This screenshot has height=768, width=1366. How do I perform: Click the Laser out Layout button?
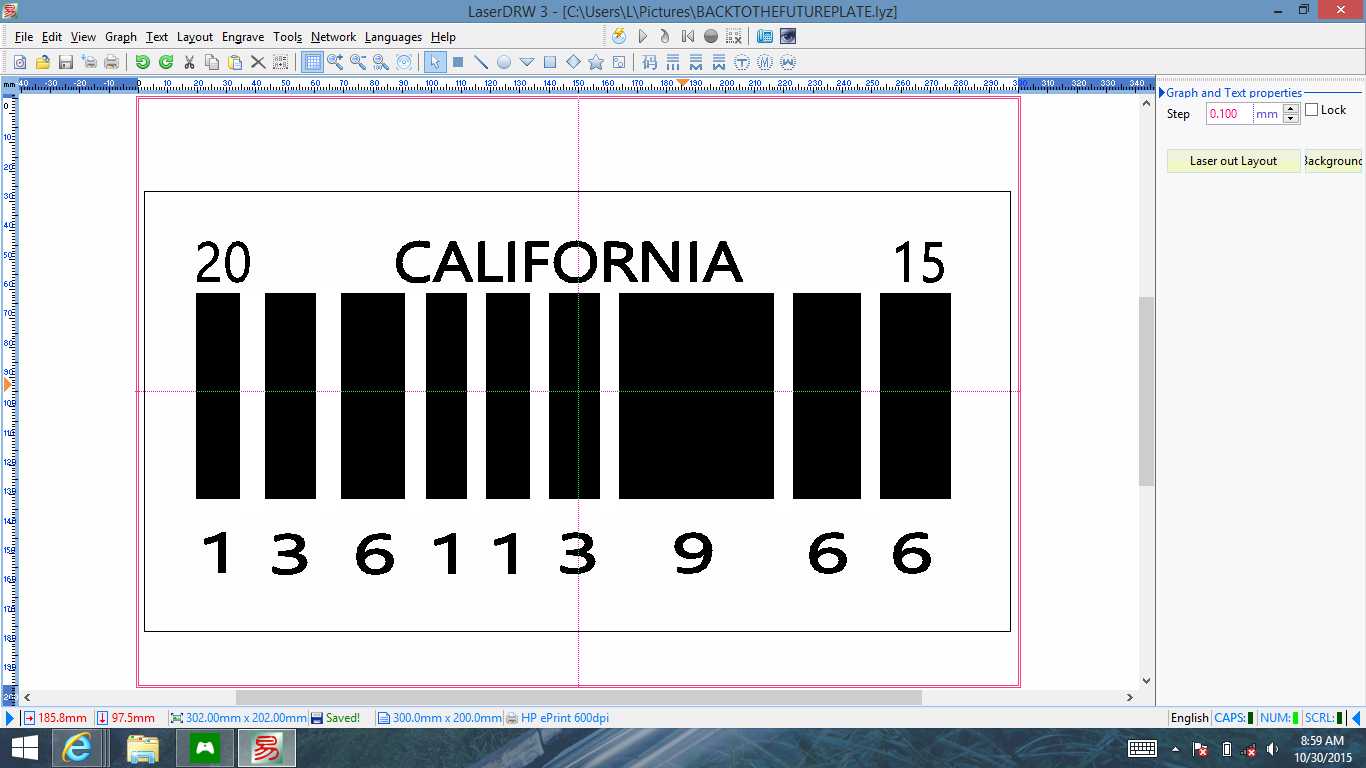[x=1234, y=161]
